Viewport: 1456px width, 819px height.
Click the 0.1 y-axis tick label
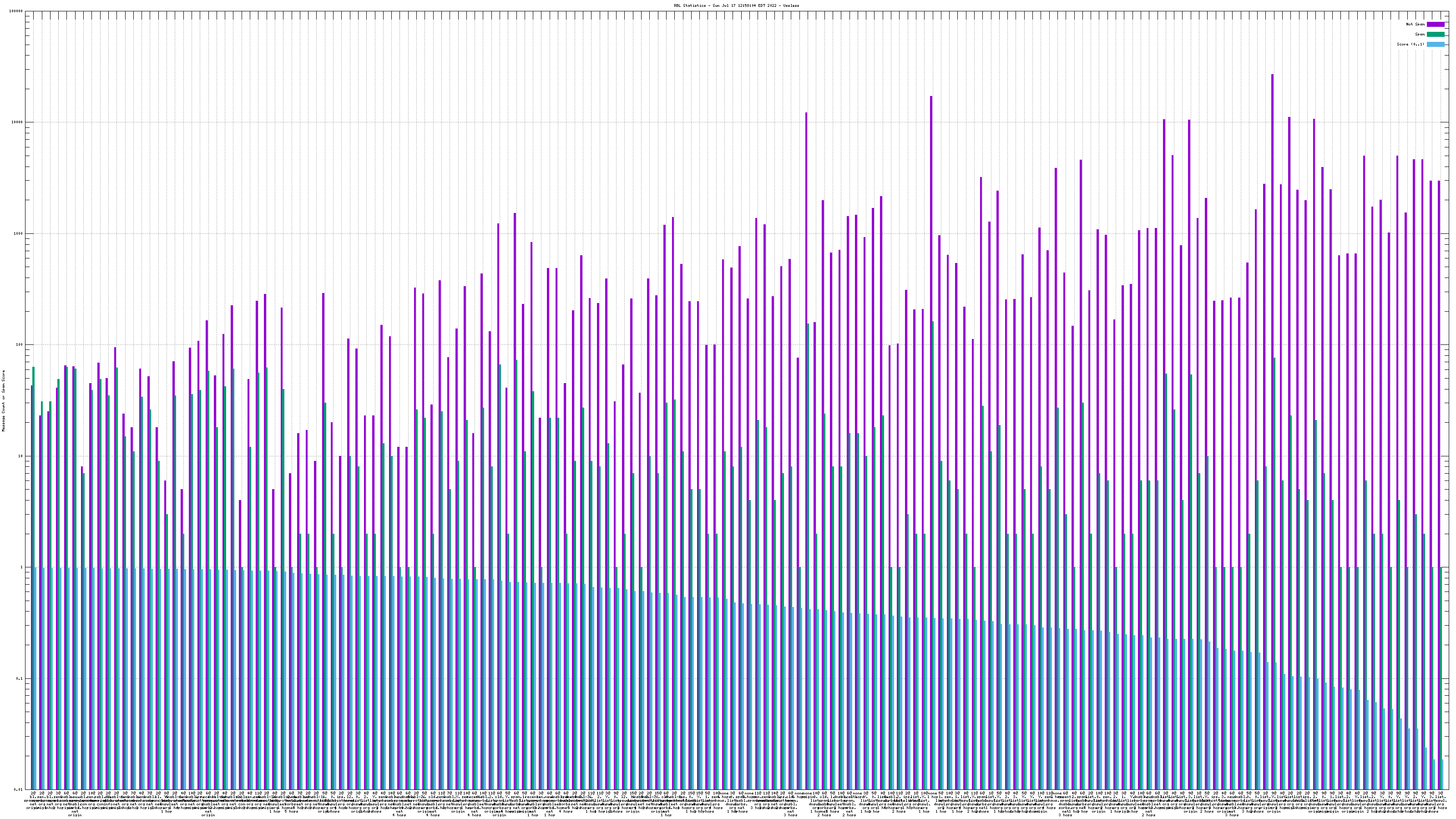pyautogui.click(x=20, y=678)
